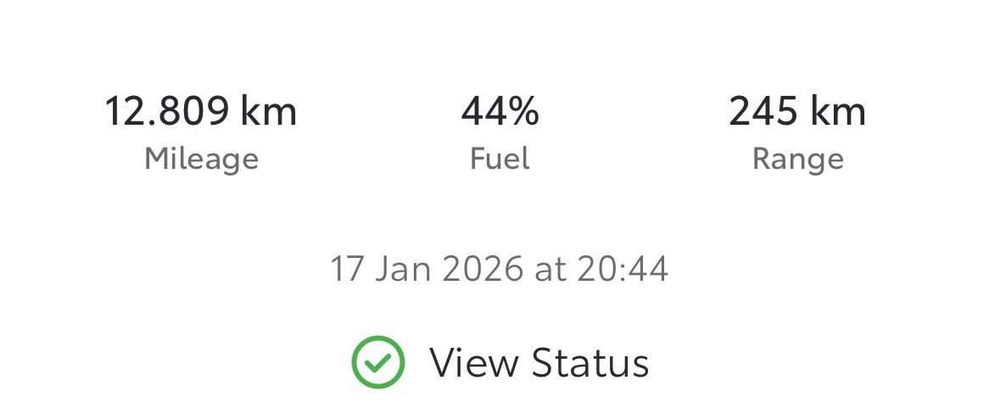1000x420 pixels.
Task: Open the View Status link
Action: coord(539,362)
